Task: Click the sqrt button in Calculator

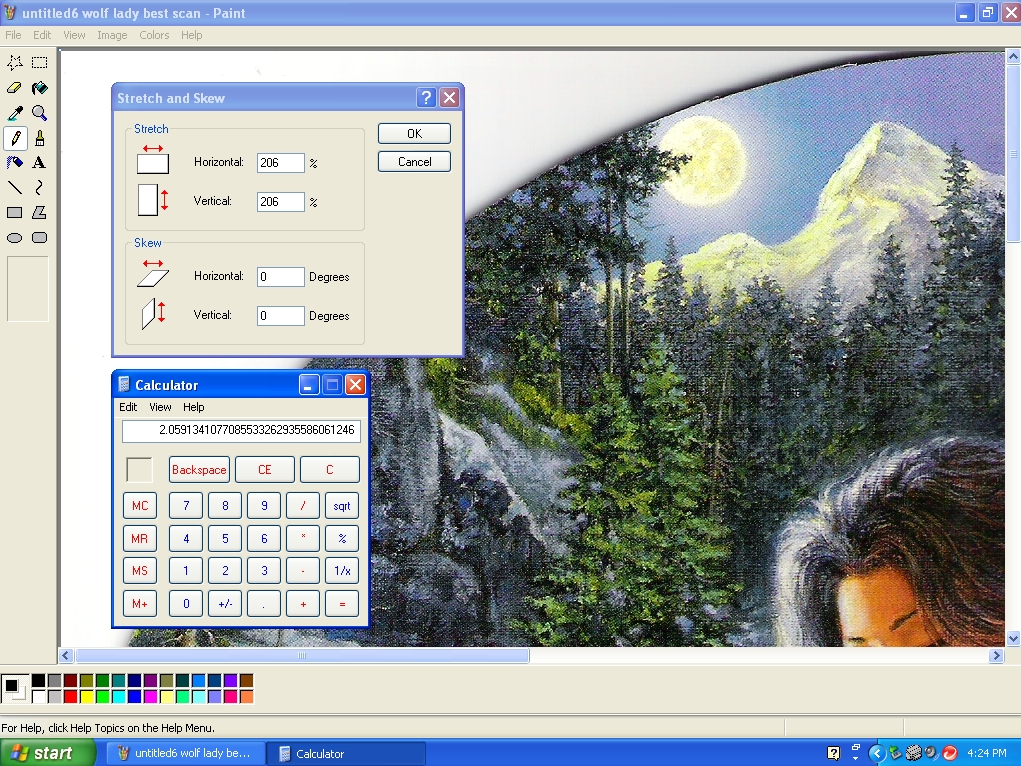Action: click(x=342, y=506)
